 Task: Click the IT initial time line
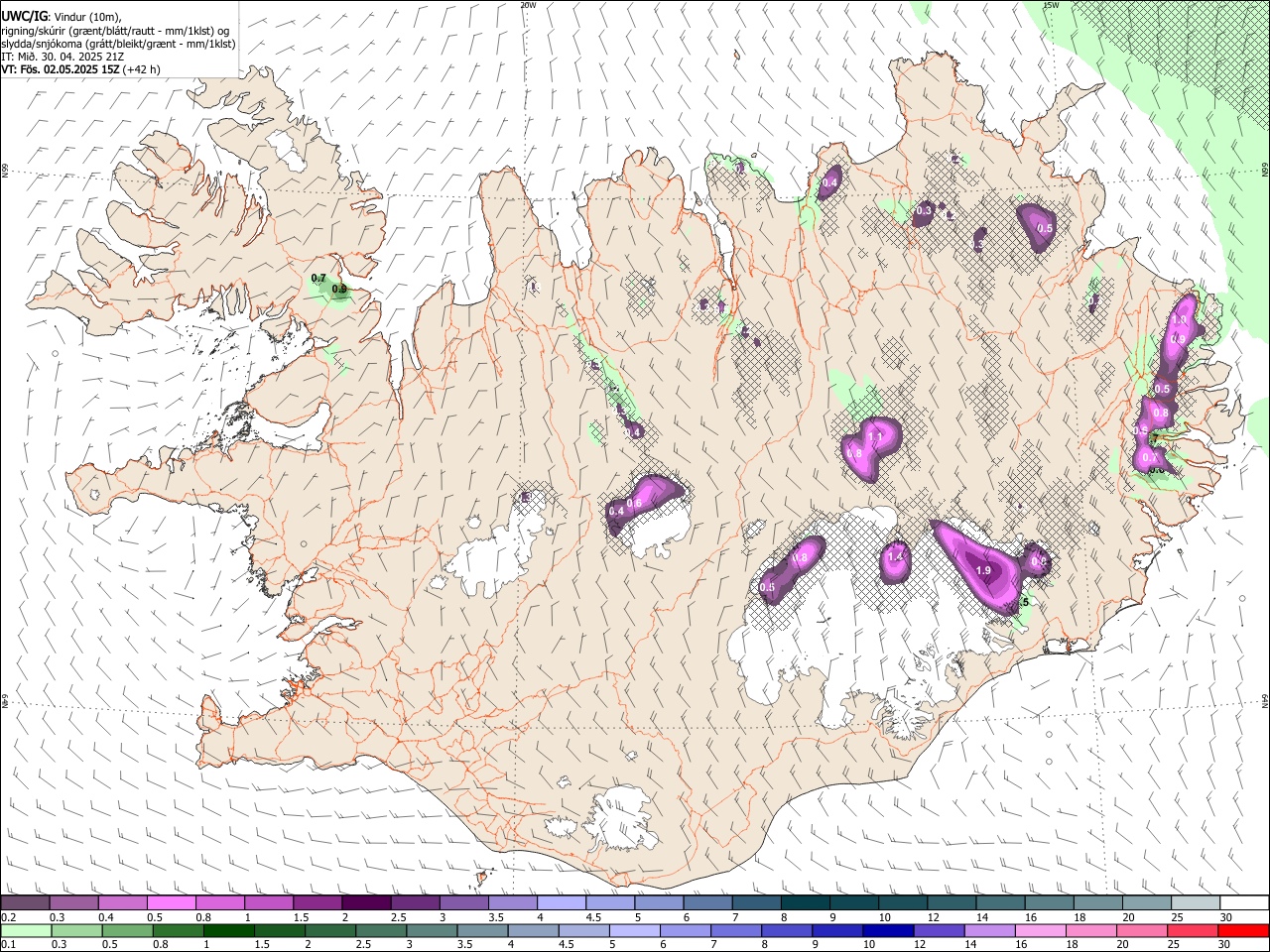[x=63, y=57]
